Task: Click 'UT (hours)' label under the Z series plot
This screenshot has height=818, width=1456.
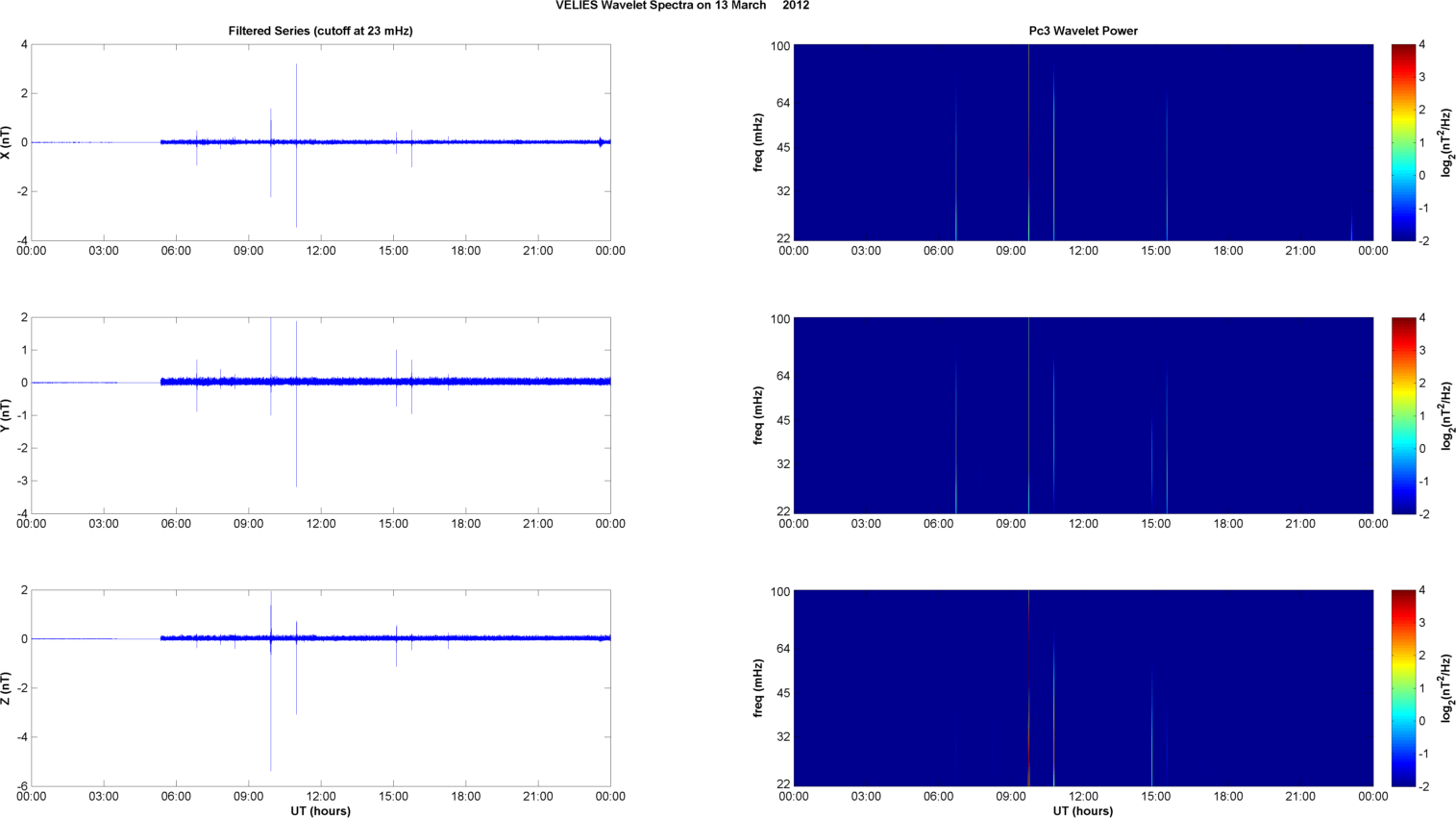Action: (320, 811)
